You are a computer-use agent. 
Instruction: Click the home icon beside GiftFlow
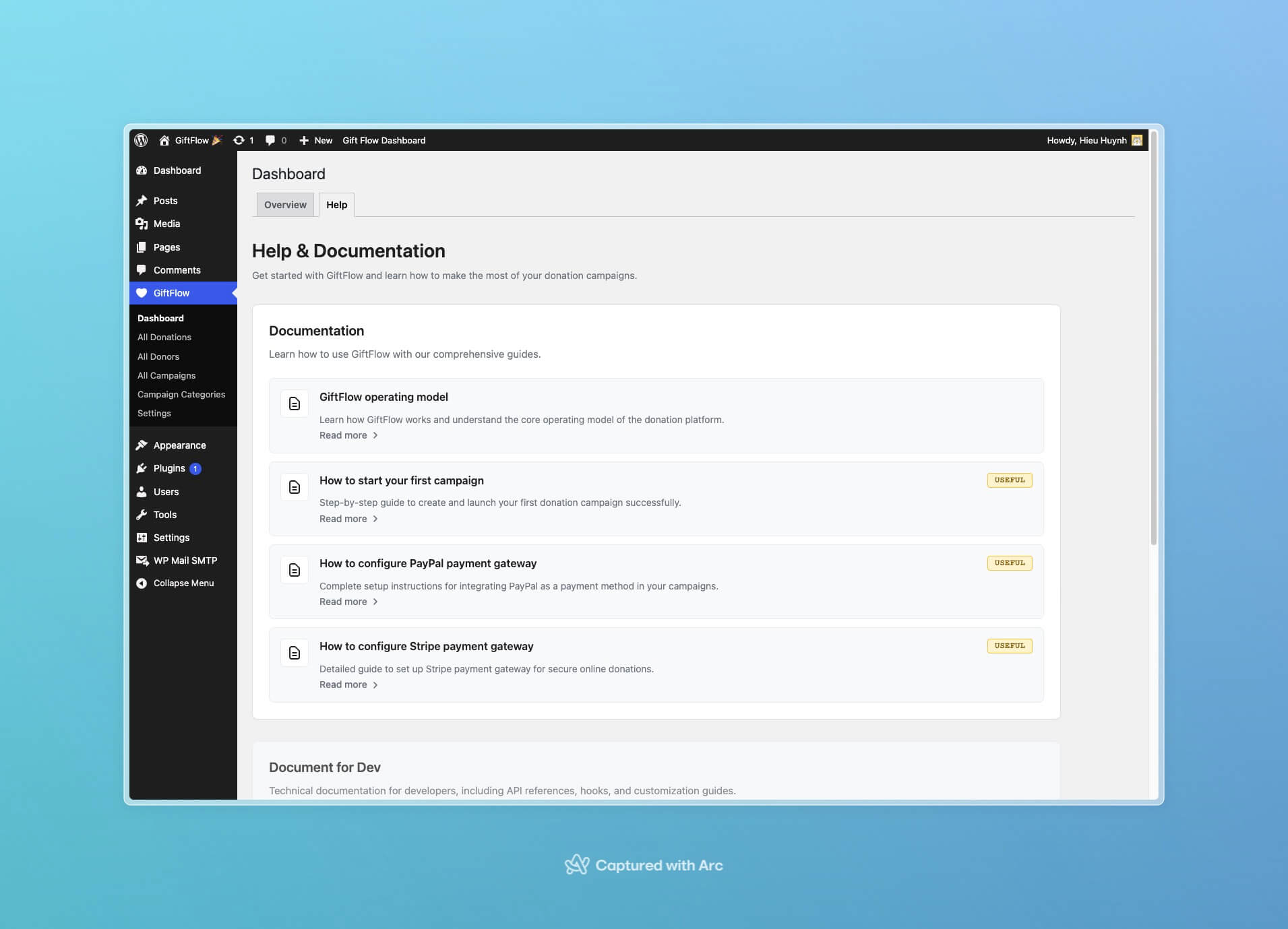point(164,140)
